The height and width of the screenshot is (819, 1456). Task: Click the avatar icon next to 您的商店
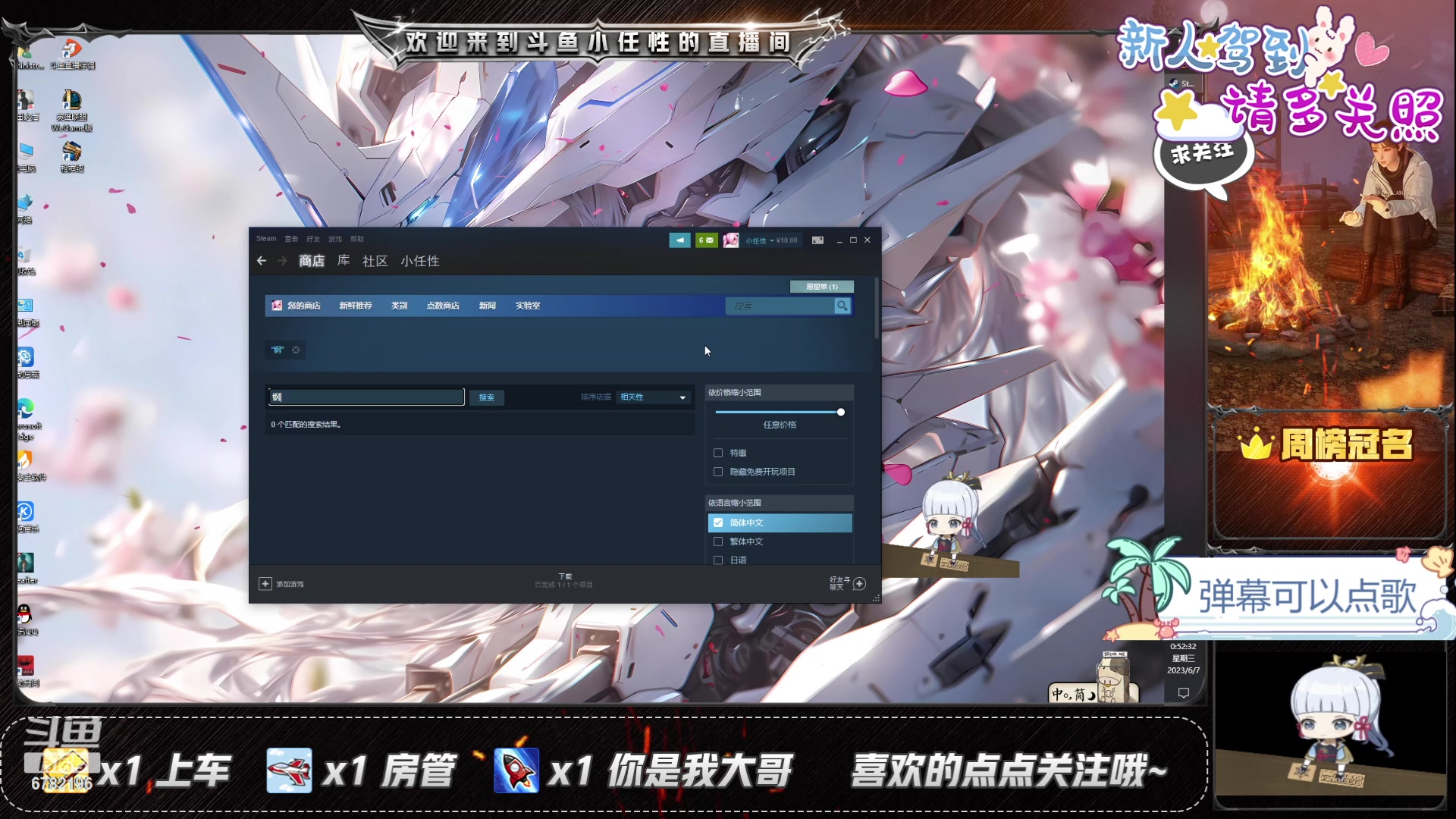click(x=277, y=306)
